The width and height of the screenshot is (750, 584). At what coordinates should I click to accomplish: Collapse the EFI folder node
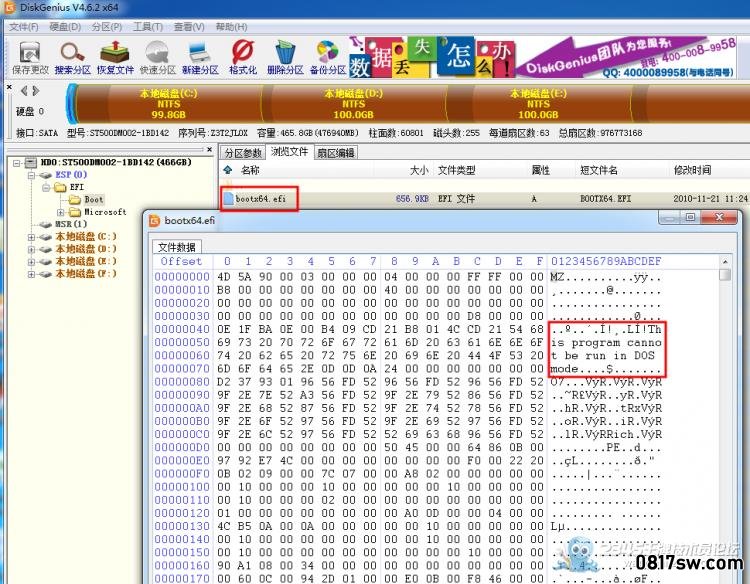point(46,187)
